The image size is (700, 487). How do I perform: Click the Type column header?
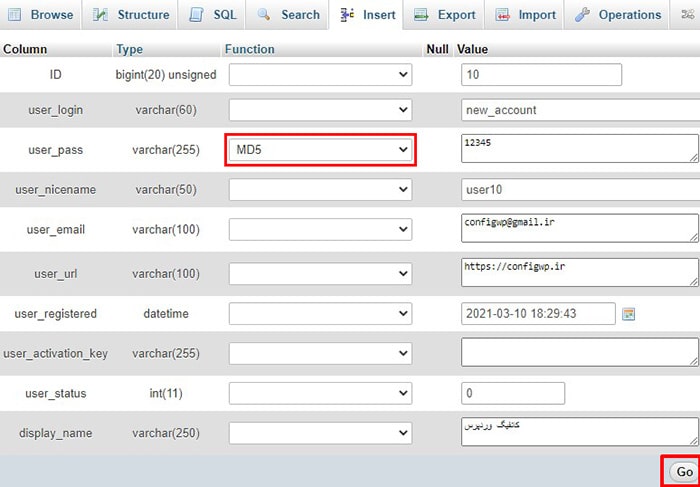coord(129,49)
